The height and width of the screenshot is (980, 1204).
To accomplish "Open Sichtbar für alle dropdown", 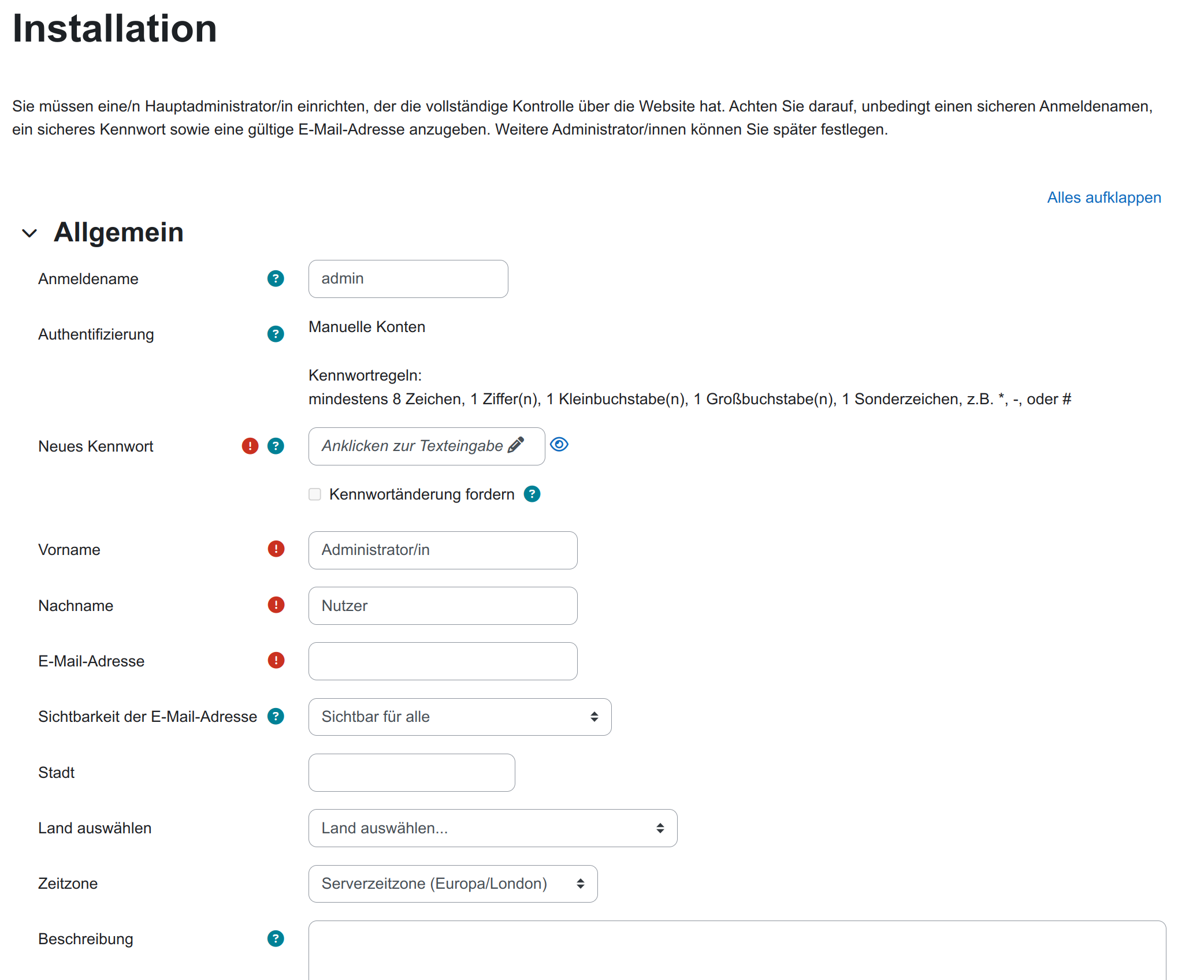I will [x=459, y=717].
